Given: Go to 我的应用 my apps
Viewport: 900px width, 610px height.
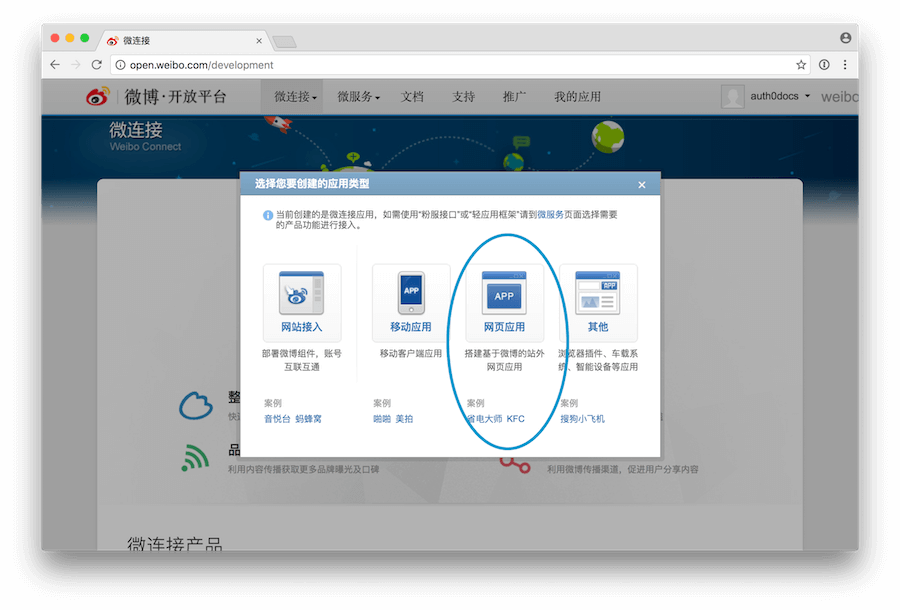Looking at the screenshot, I should point(577,96).
